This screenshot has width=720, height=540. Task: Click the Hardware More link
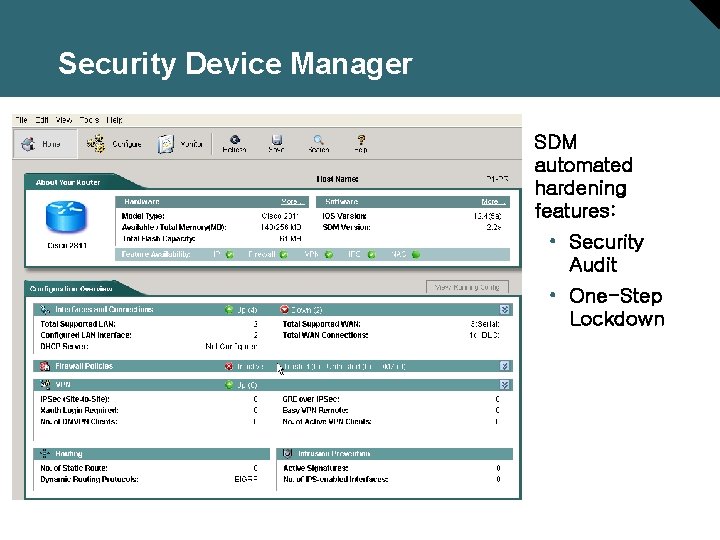[292, 202]
